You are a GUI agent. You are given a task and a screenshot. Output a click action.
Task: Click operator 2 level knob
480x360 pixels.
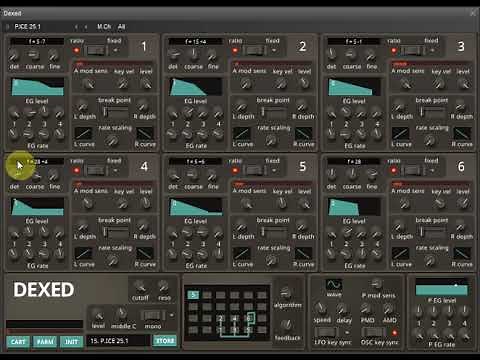[x=304, y=83]
